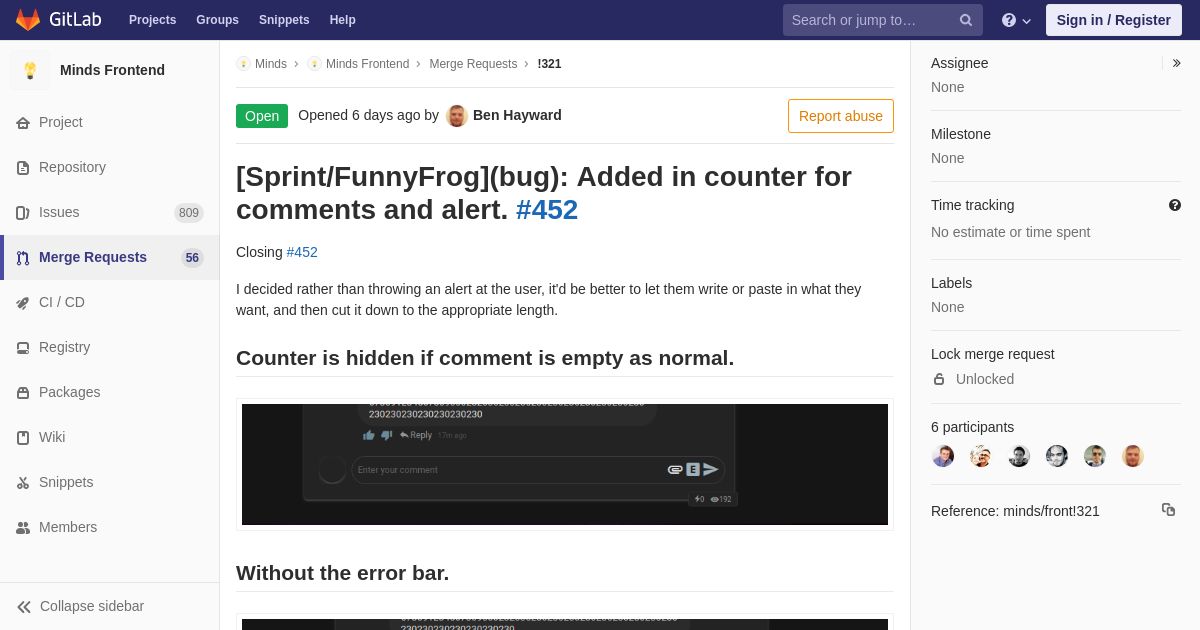Open the Project sidebar item
Image resolution: width=1200 pixels, height=630 pixels.
coord(110,122)
